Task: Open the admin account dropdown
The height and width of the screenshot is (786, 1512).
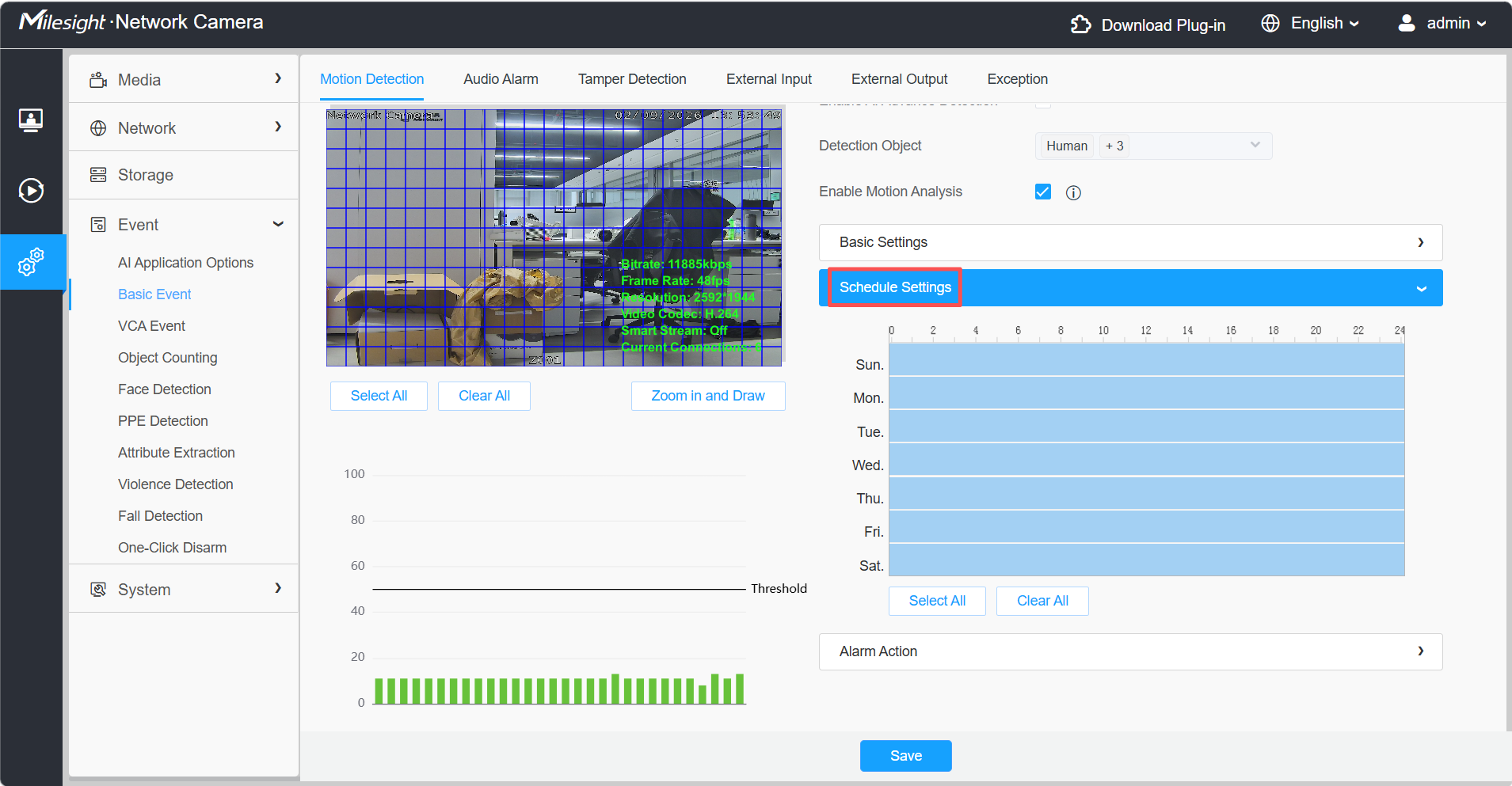Action: point(1456,23)
